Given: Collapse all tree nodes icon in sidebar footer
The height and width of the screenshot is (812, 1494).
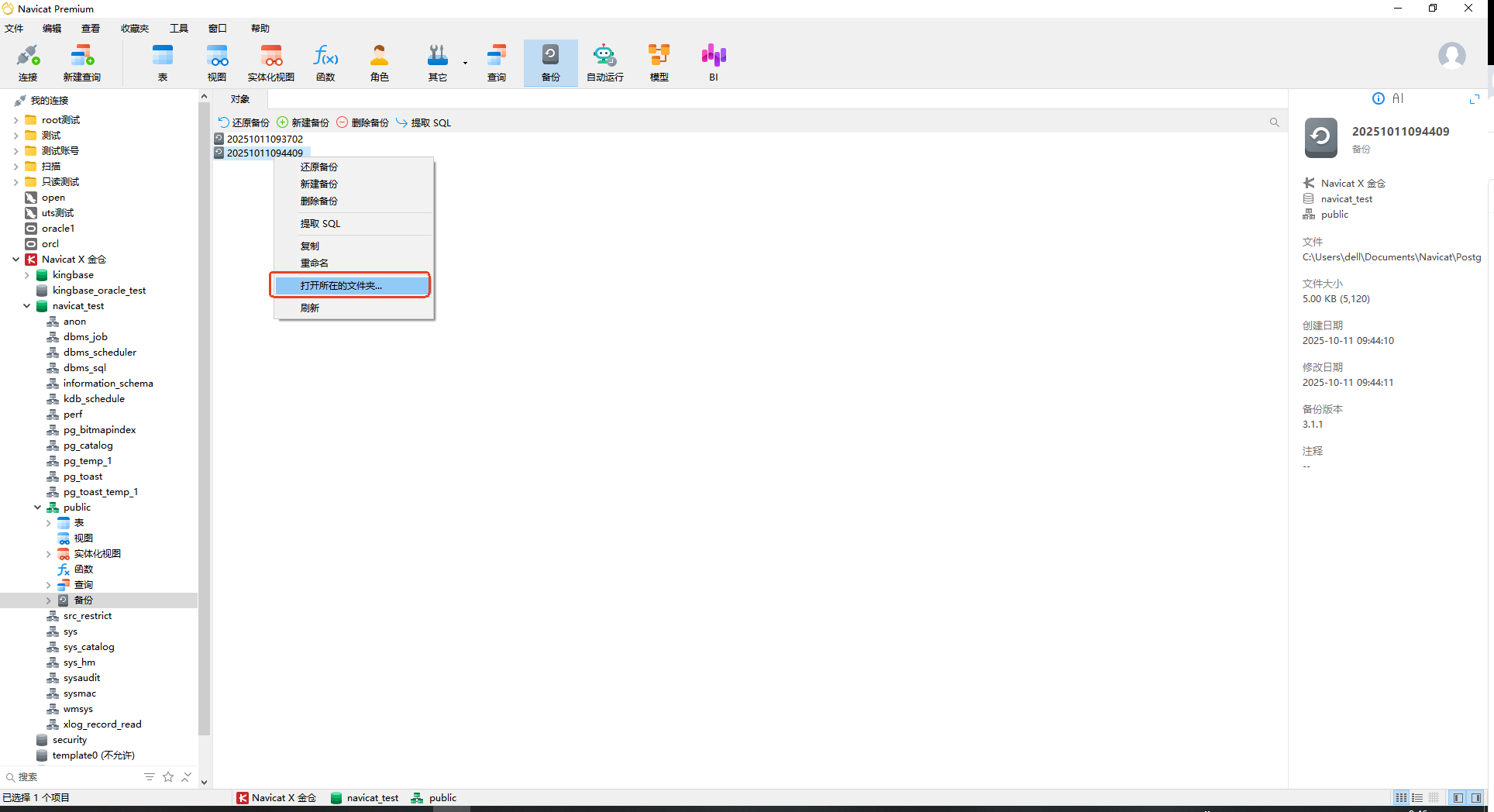Looking at the screenshot, I should (x=186, y=776).
